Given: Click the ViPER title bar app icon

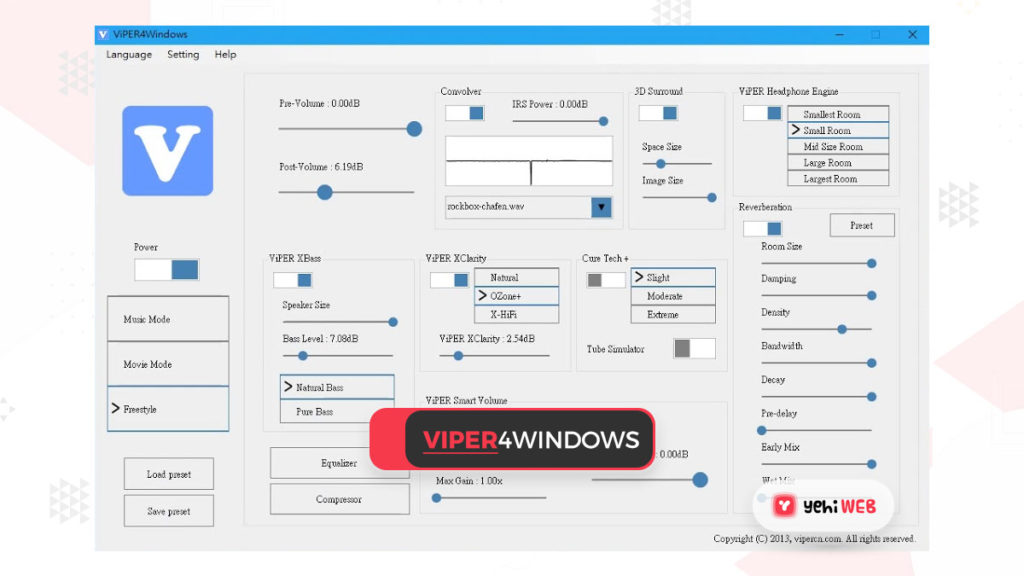Looking at the screenshot, I should [x=103, y=34].
